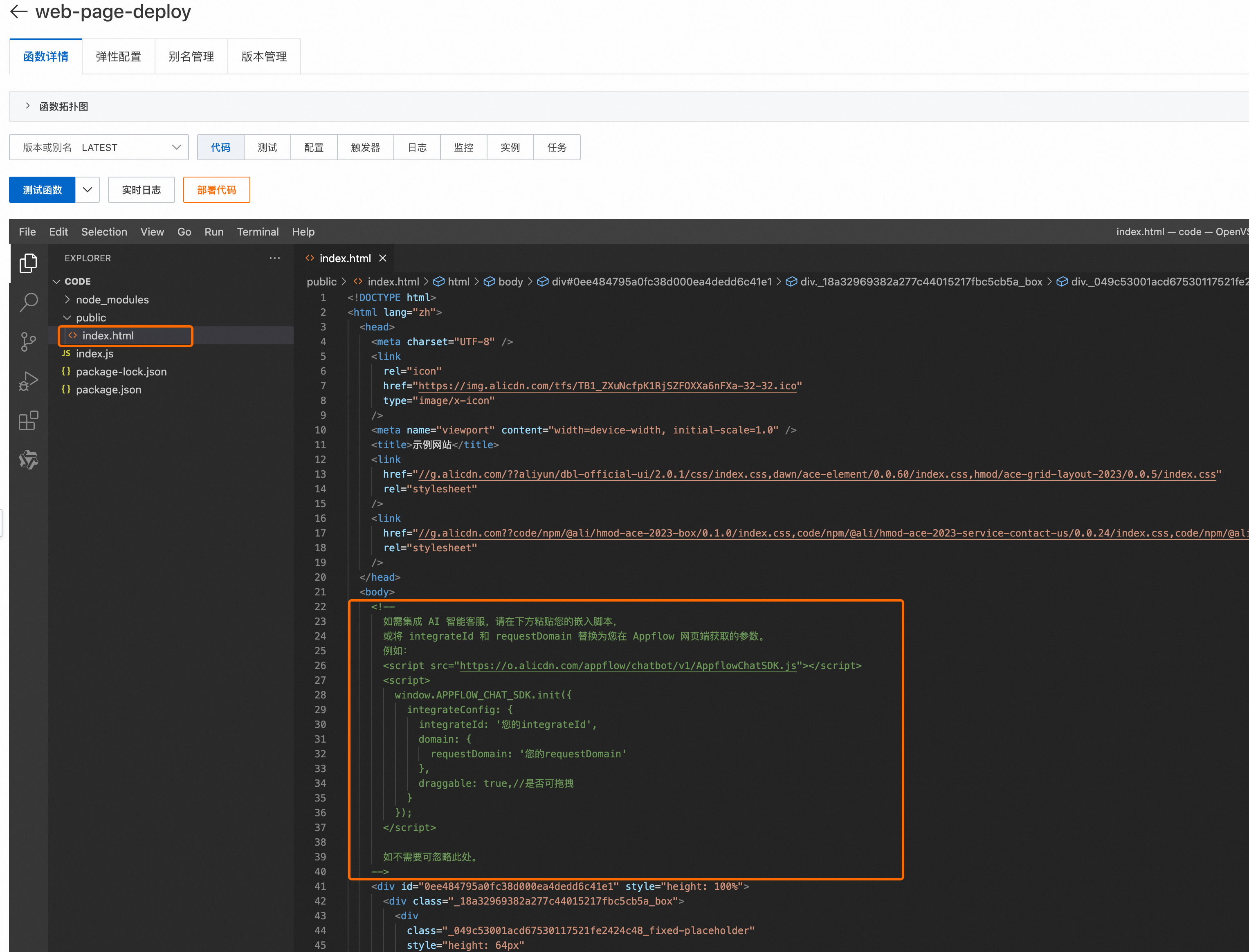Select the 代码 sub-tab
The height and width of the screenshot is (952, 1249).
(221, 147)
